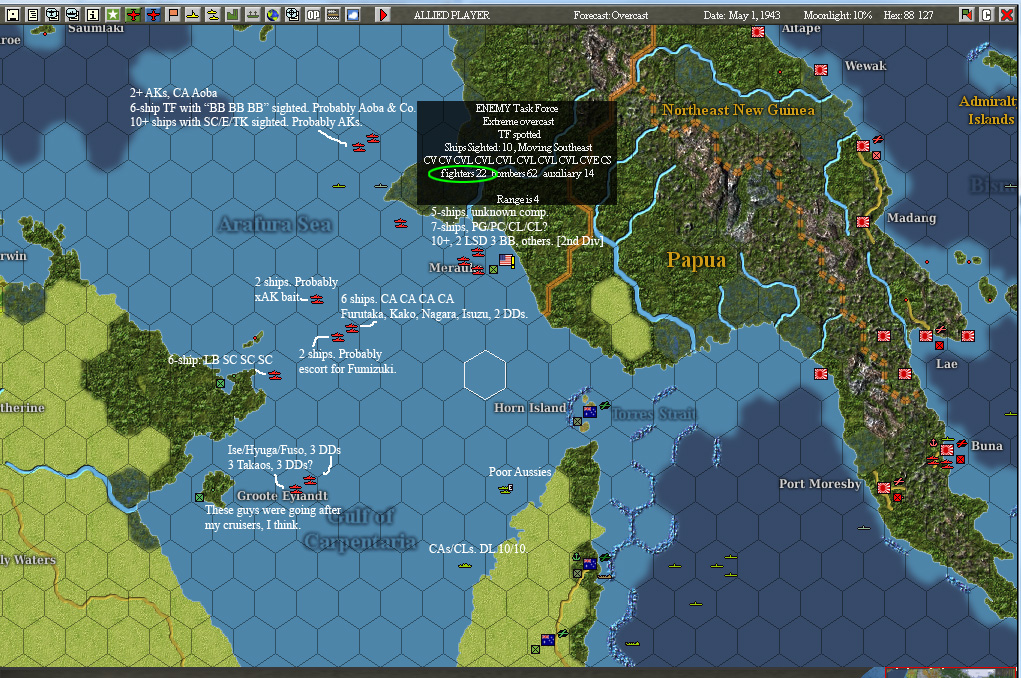Click the single yellow ship silhouette icon
The image size is (1021, 678).
[193, 14]
